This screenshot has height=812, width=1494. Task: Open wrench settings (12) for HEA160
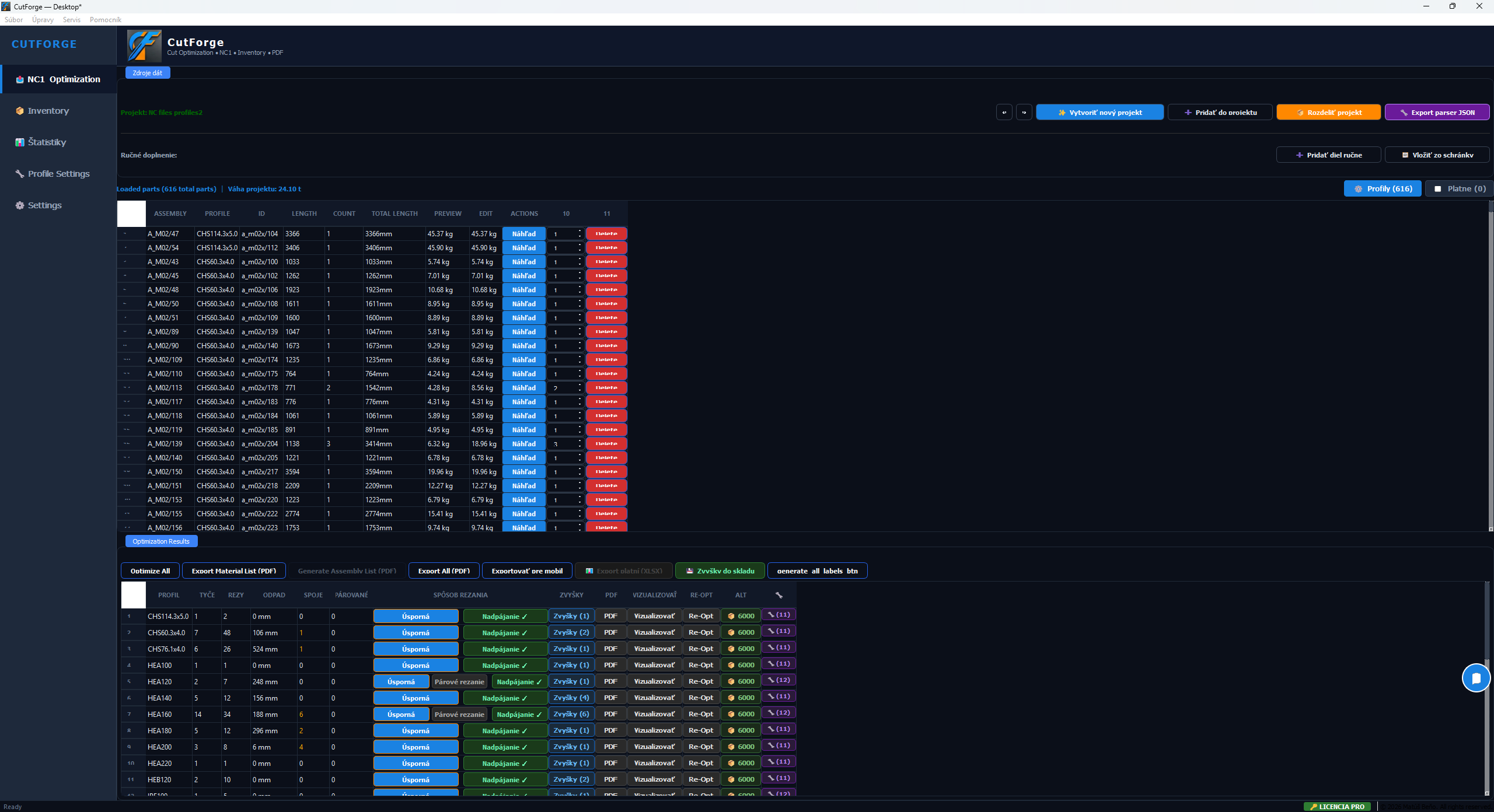pos(779,713)
